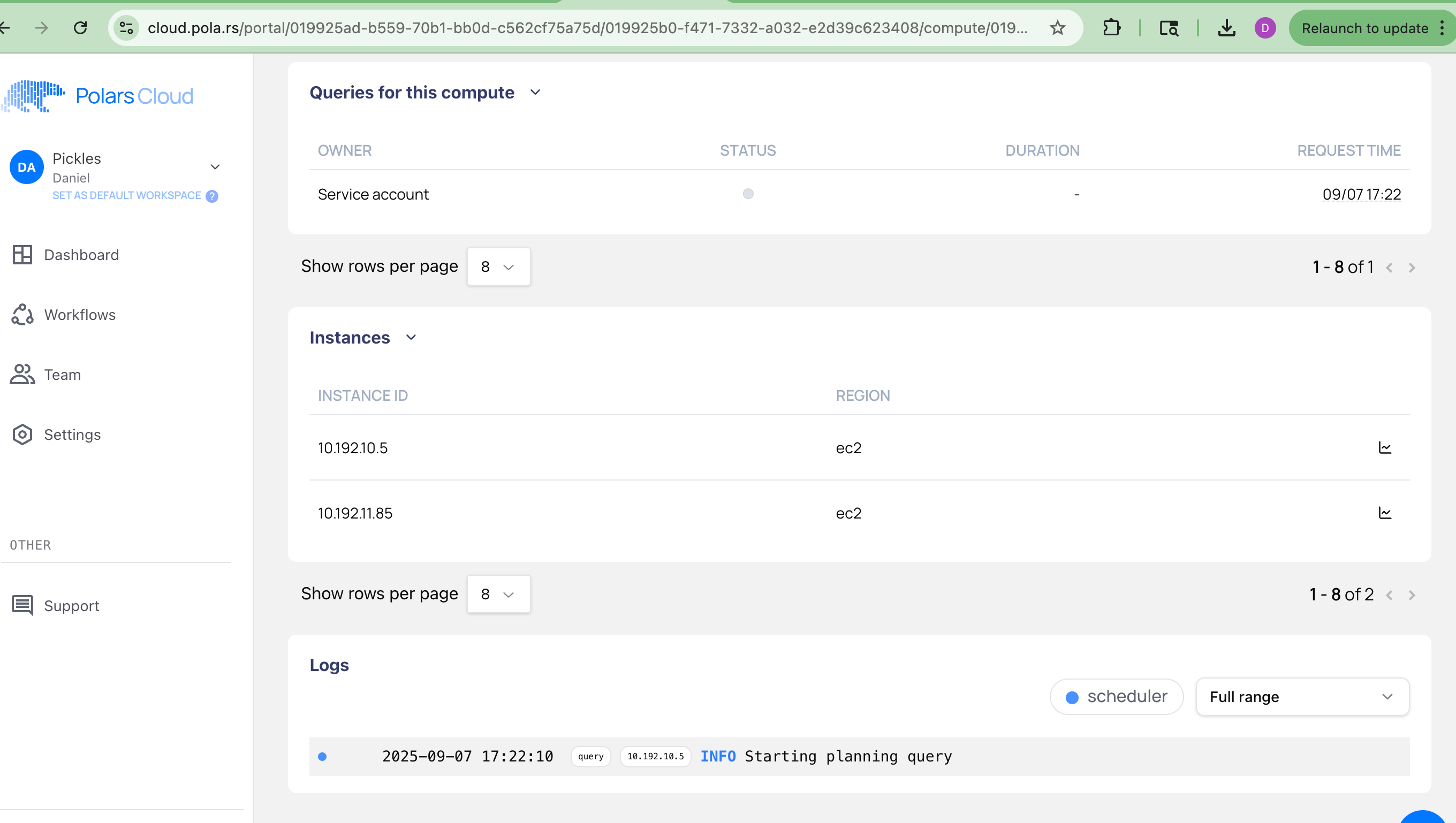
Task: Expand the Pickles workspace switcher
Action: (x=215, y=167)
